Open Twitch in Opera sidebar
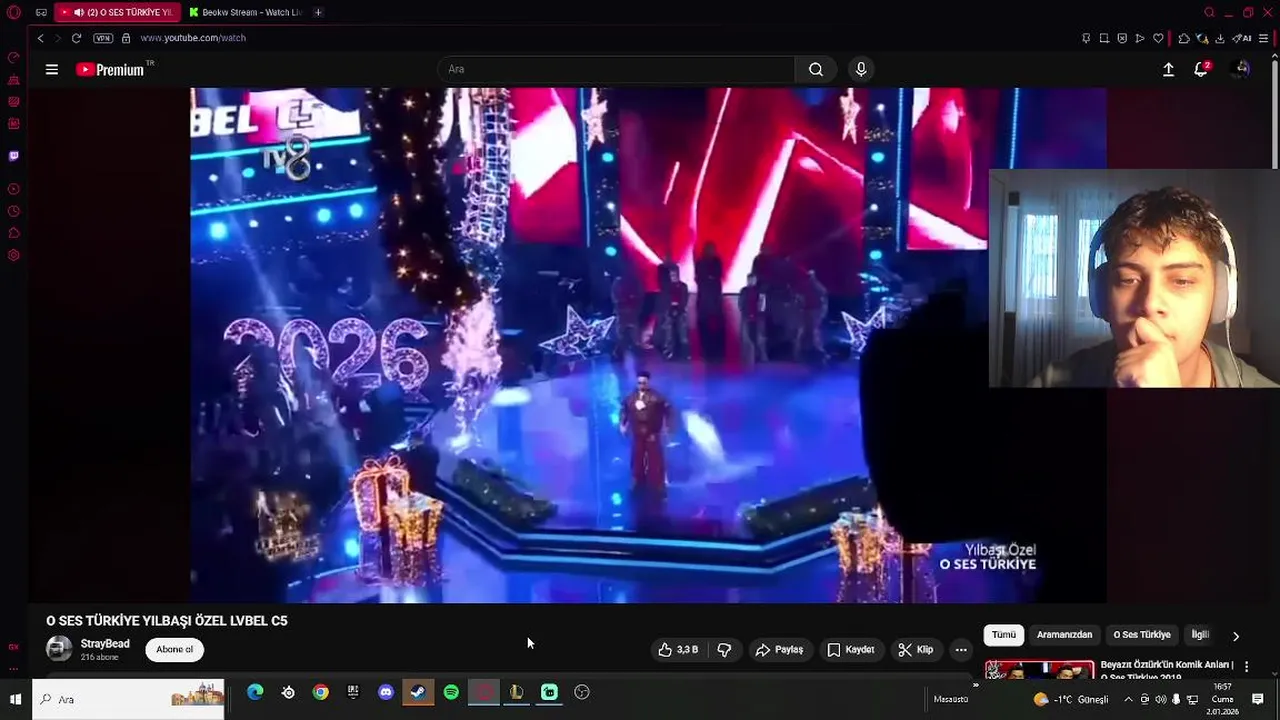Viewport: 1280px width, 720px height. tap(13, 156)
